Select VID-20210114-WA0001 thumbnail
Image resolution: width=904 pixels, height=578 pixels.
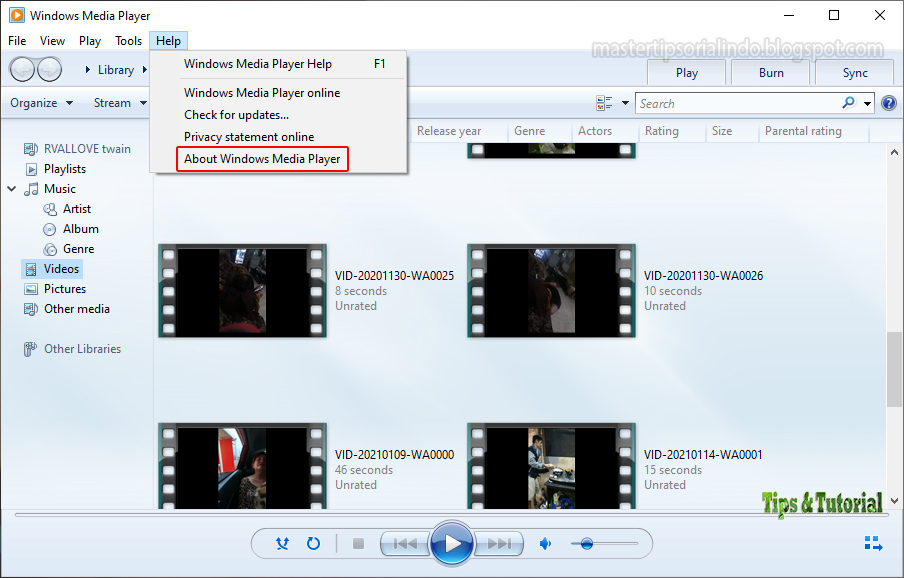551,466
